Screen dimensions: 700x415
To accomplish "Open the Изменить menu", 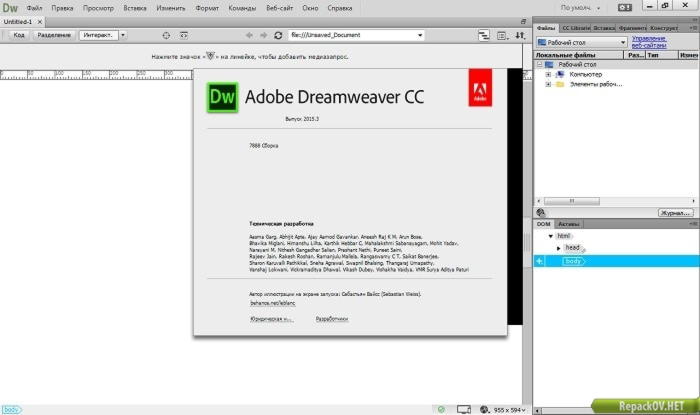I will click(x=171, y=8).
